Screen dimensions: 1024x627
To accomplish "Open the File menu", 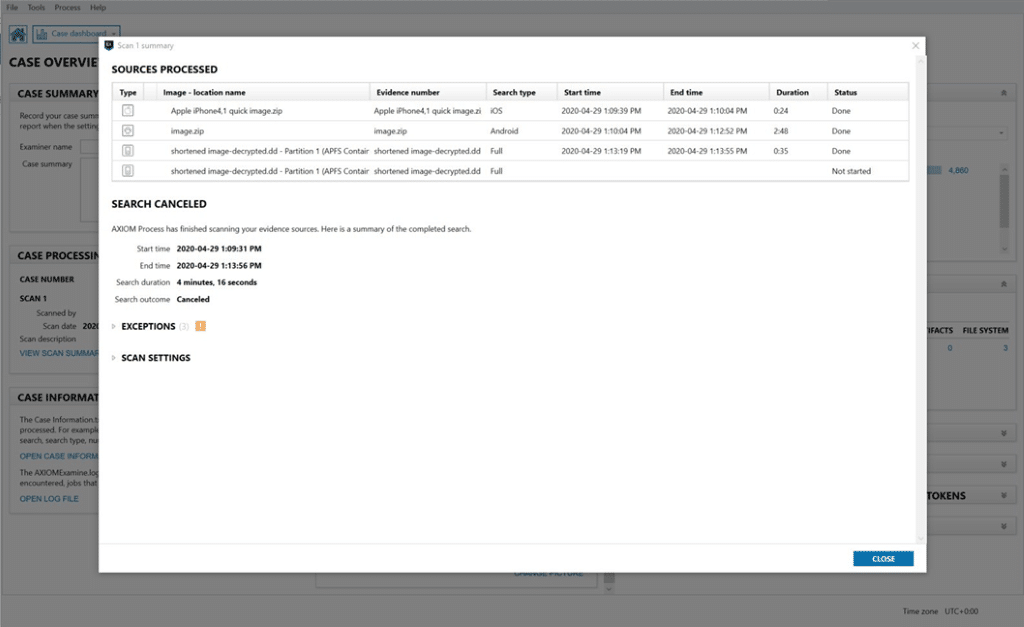I will pos(12,7).
